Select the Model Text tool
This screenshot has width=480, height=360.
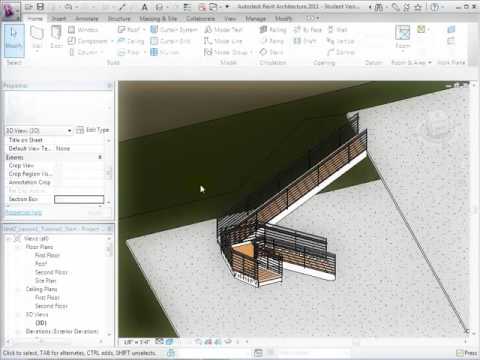[x=224, y=30]
